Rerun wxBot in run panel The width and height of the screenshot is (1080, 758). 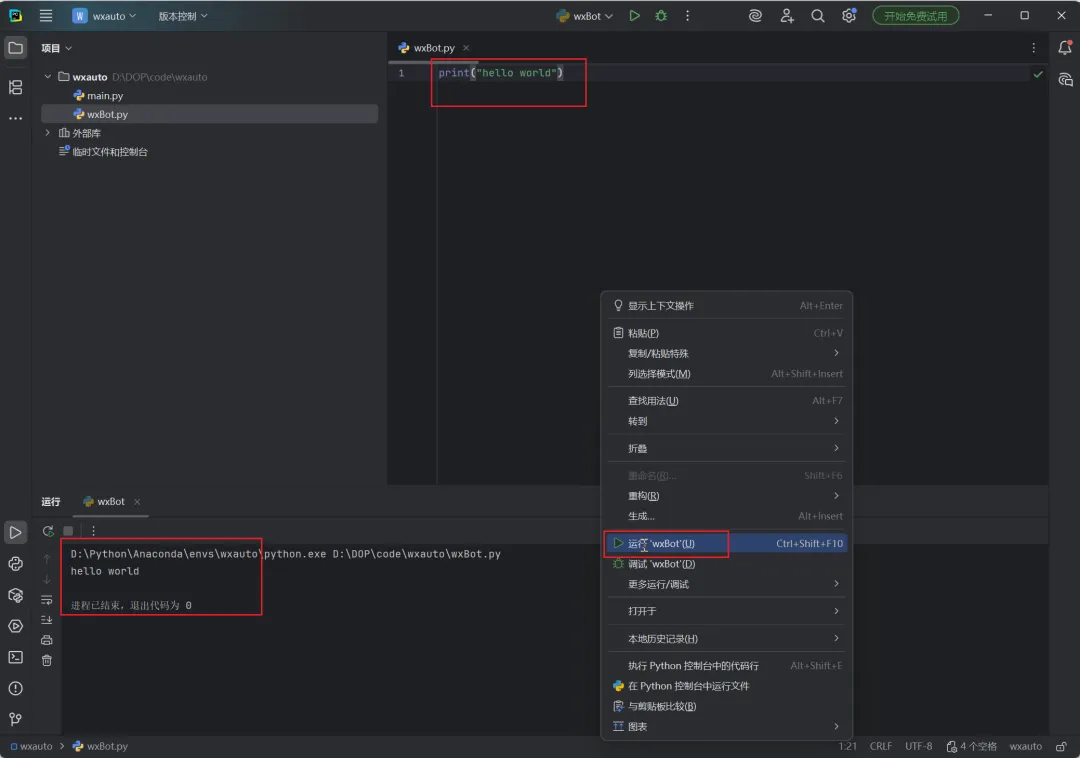(48, 531)
